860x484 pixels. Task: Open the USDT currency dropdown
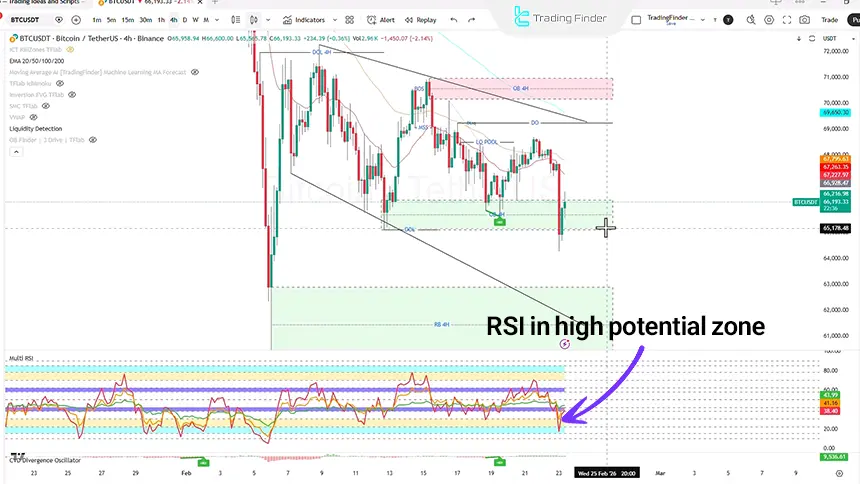tap(838, 38)
